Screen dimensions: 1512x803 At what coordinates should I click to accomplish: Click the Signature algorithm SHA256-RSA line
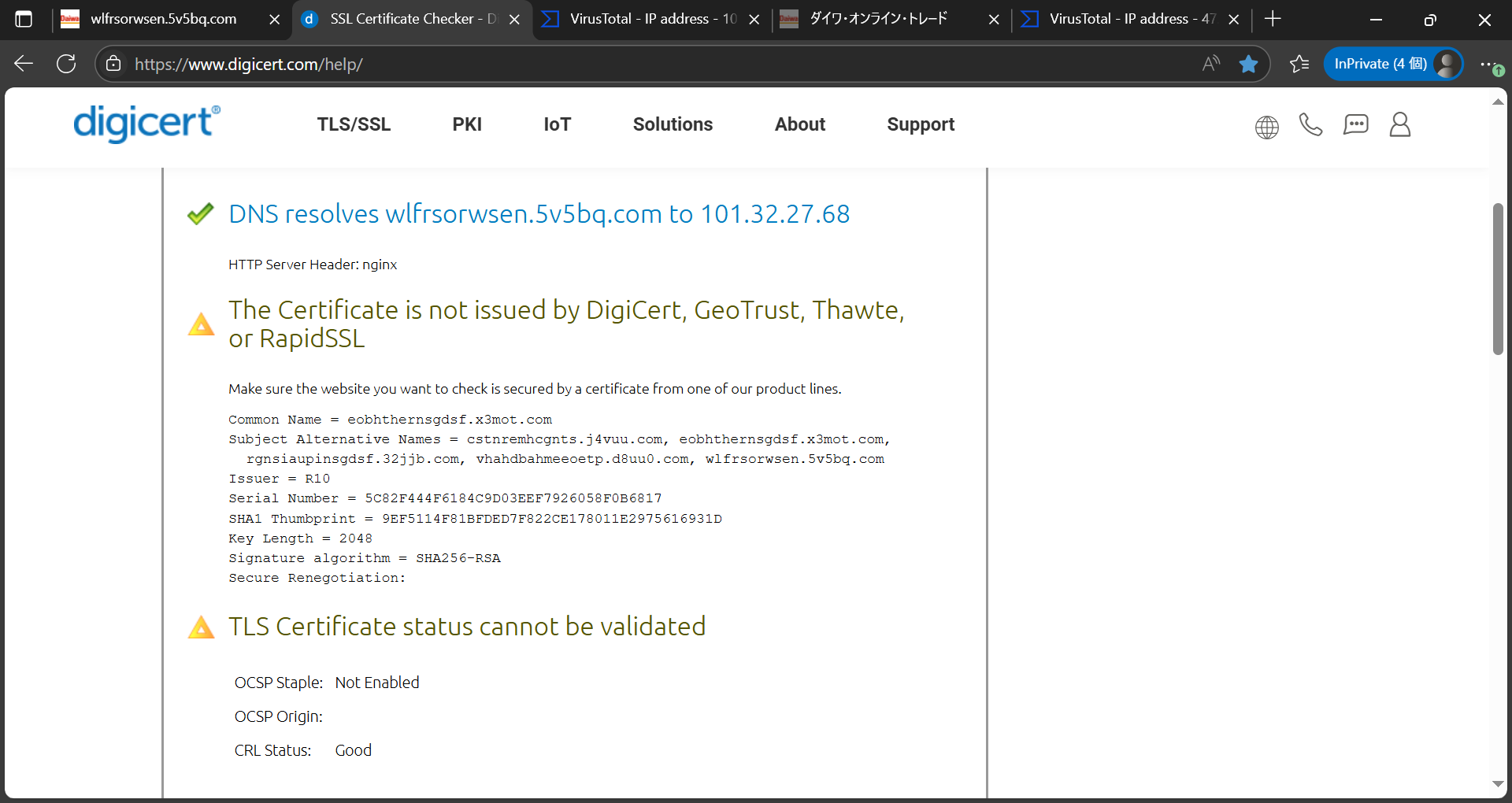coord(364,558)
